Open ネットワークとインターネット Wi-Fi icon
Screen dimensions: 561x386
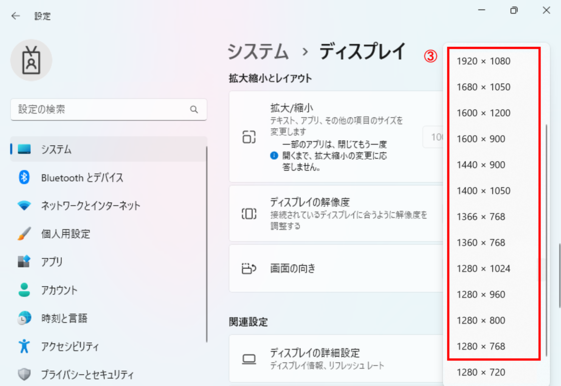[24, 205]
